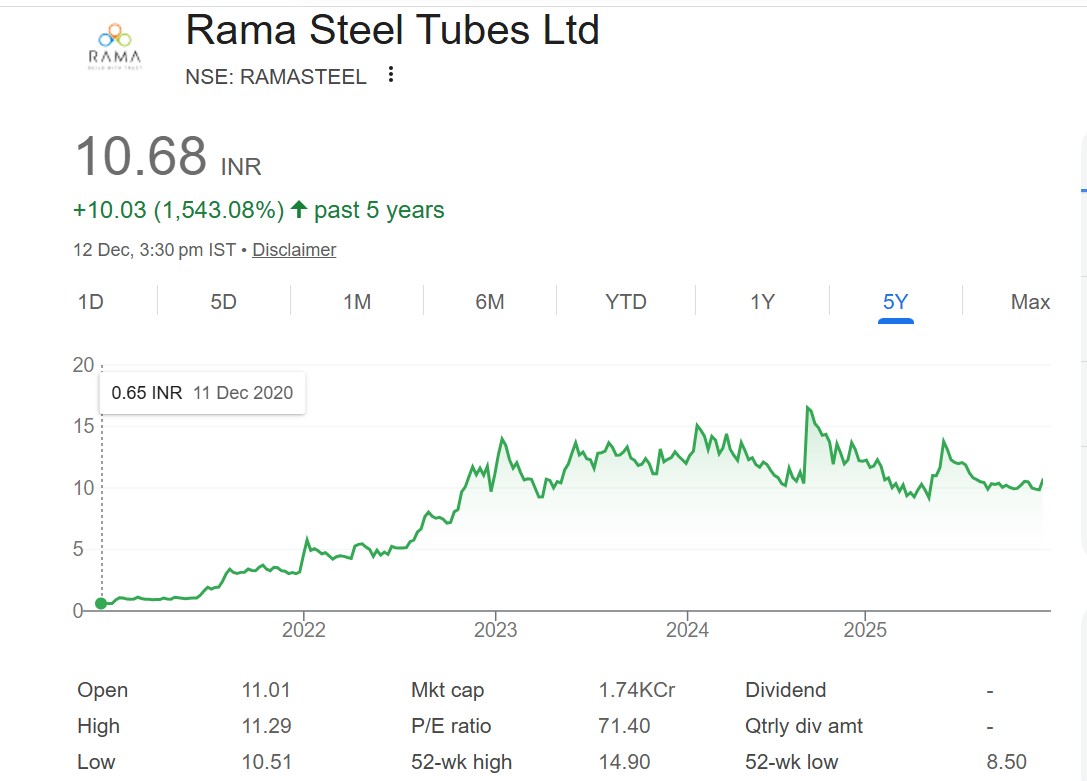
Task: View the 1Y price chart
Action: 762,301
